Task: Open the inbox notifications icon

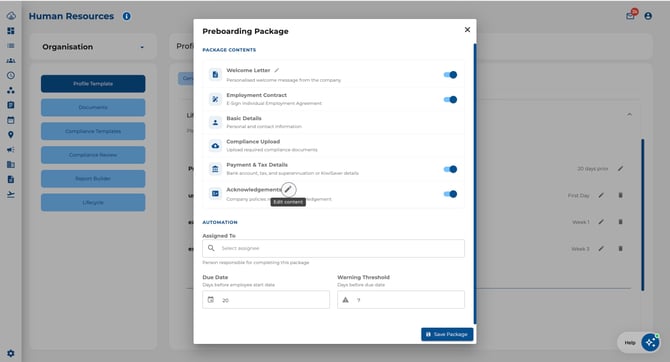Action: (630, 16)
